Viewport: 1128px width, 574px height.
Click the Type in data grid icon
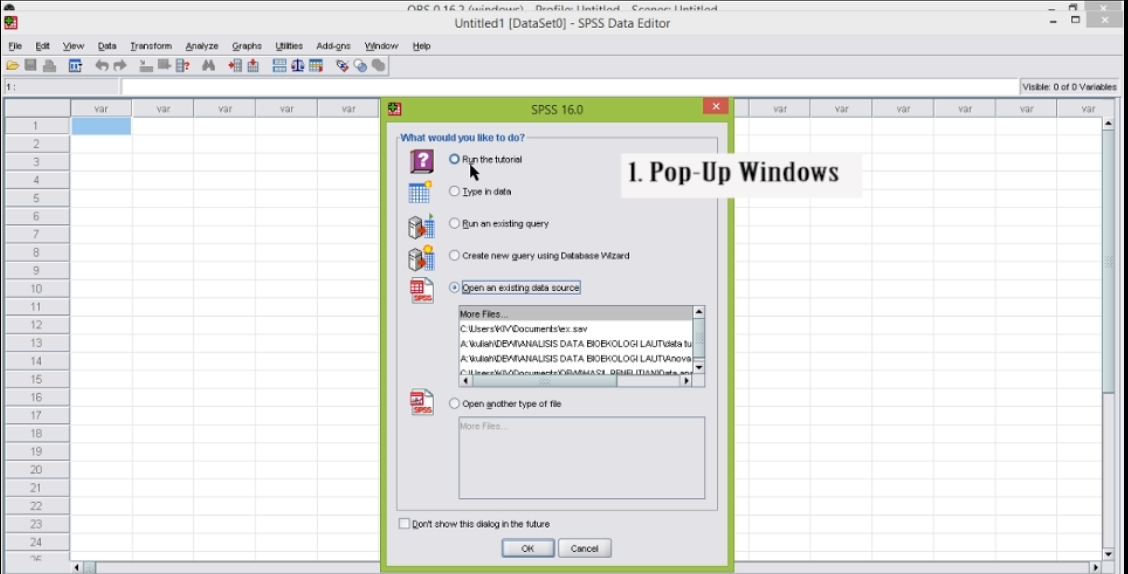click(x=420, y=192)
